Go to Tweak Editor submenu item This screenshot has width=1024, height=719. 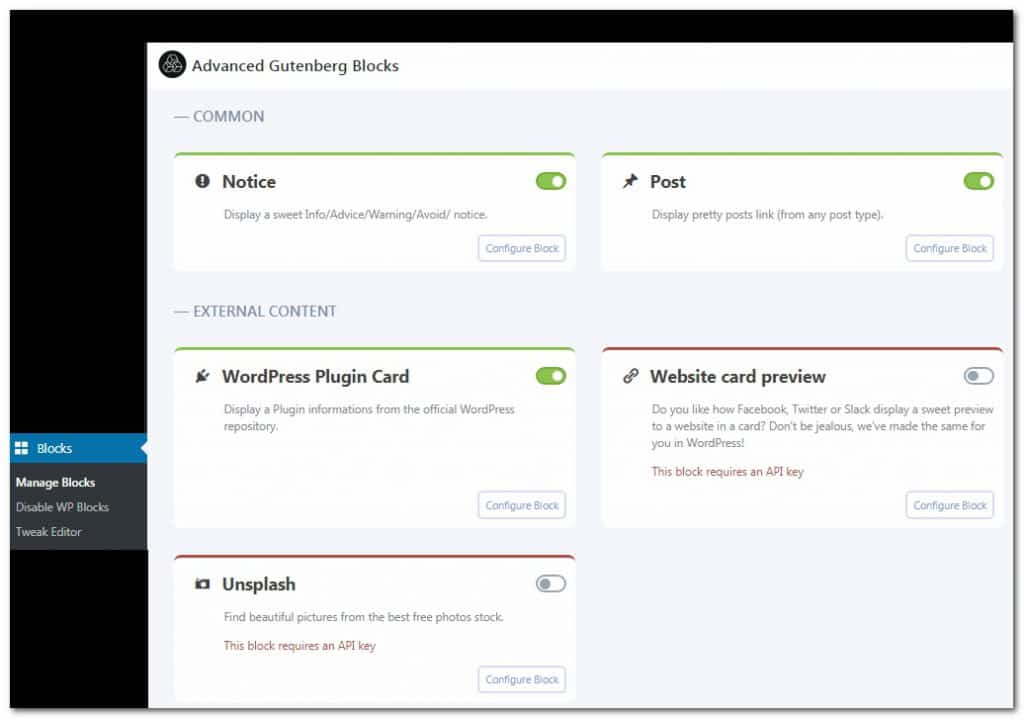pos(48,532)
